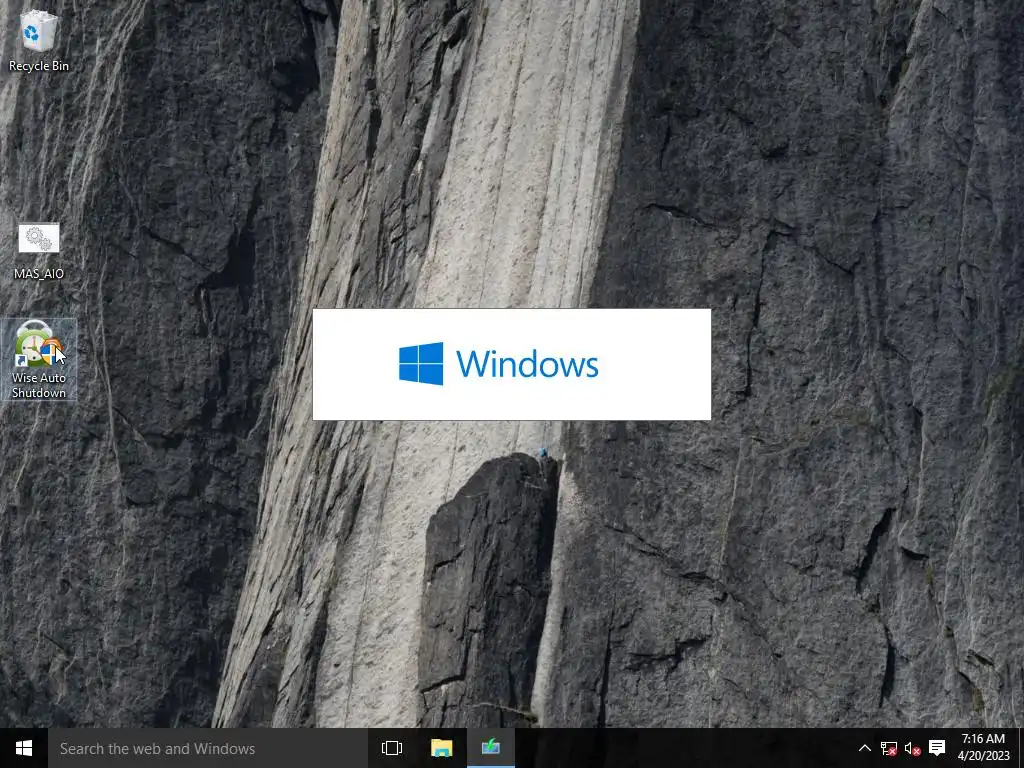Open Task View from the taskbar

click(x=392, y=748)
